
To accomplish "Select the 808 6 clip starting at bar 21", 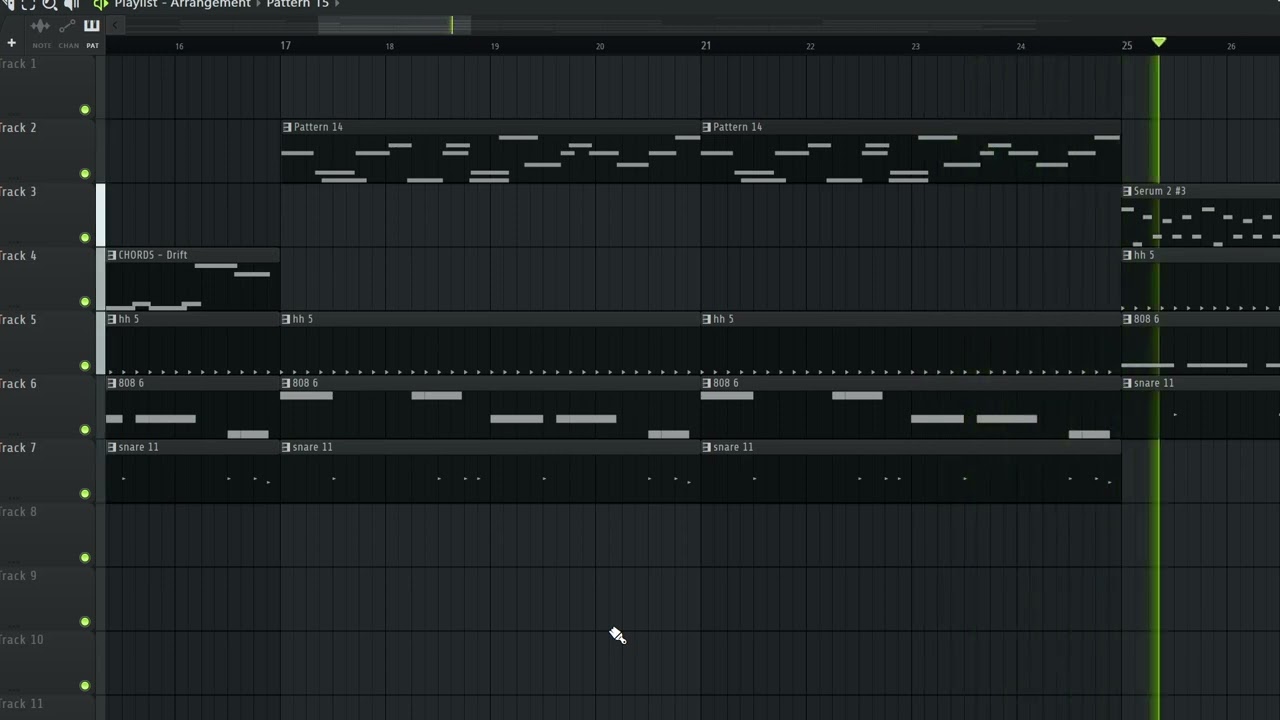I will click(x=911, y=407).
